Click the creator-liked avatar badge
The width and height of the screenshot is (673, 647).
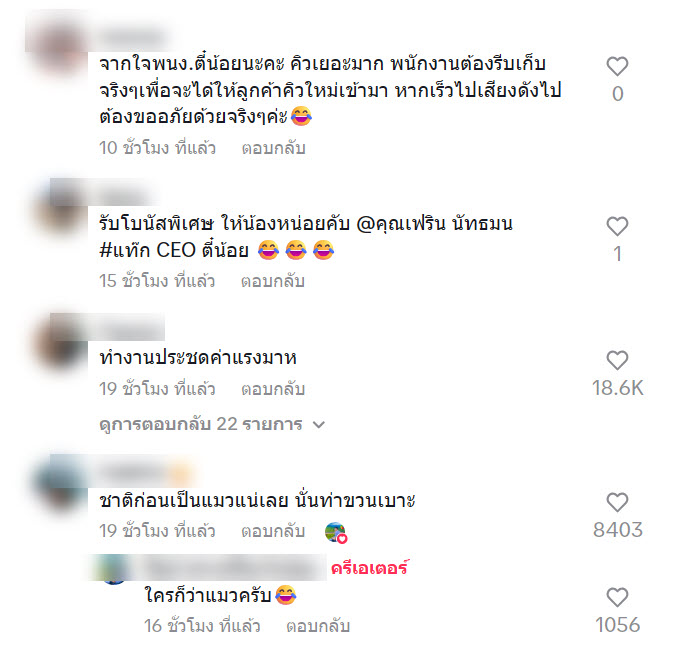pos(336,532)
